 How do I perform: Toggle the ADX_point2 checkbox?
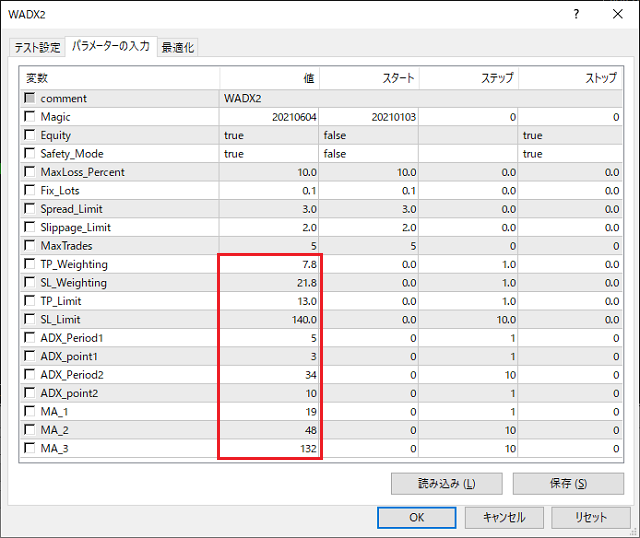[30, 393]
